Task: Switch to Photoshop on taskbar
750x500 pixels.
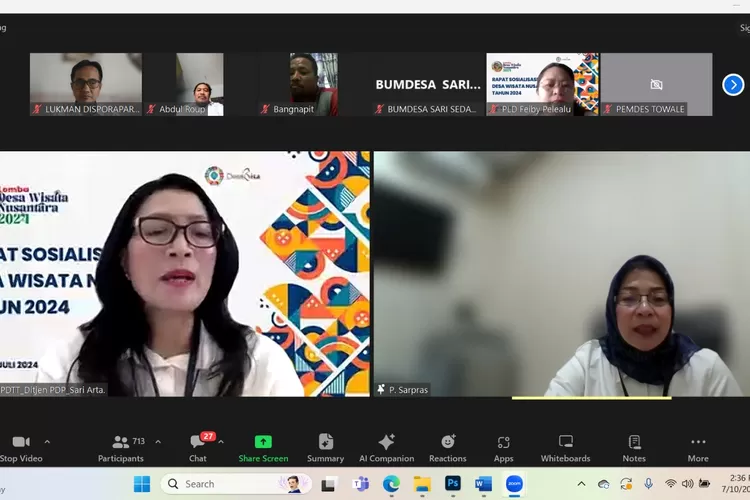Action: point(453,484)
